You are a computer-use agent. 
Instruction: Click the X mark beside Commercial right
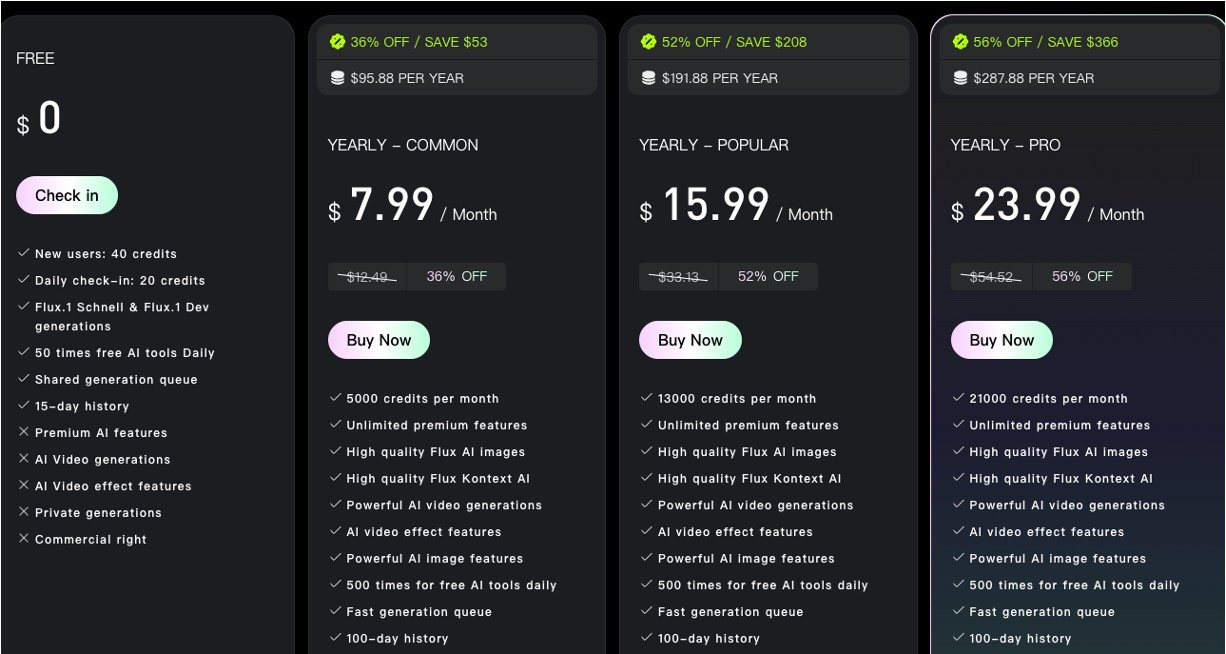(x=24, y=539)
